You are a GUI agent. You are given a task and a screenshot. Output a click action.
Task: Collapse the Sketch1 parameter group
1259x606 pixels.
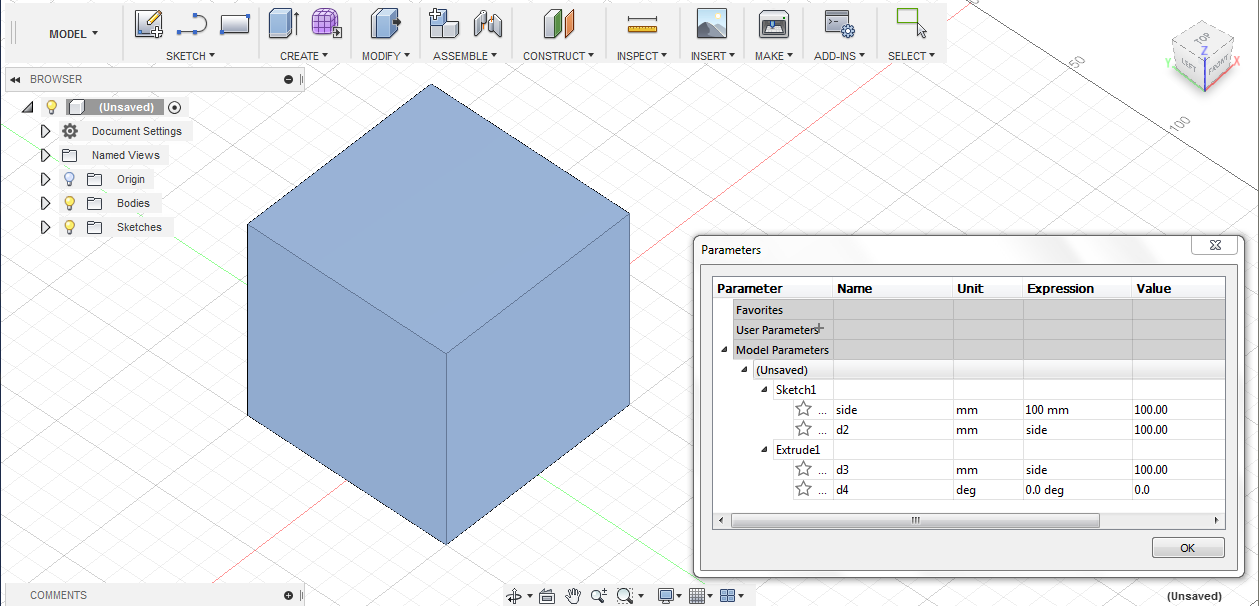pos(765,390)
